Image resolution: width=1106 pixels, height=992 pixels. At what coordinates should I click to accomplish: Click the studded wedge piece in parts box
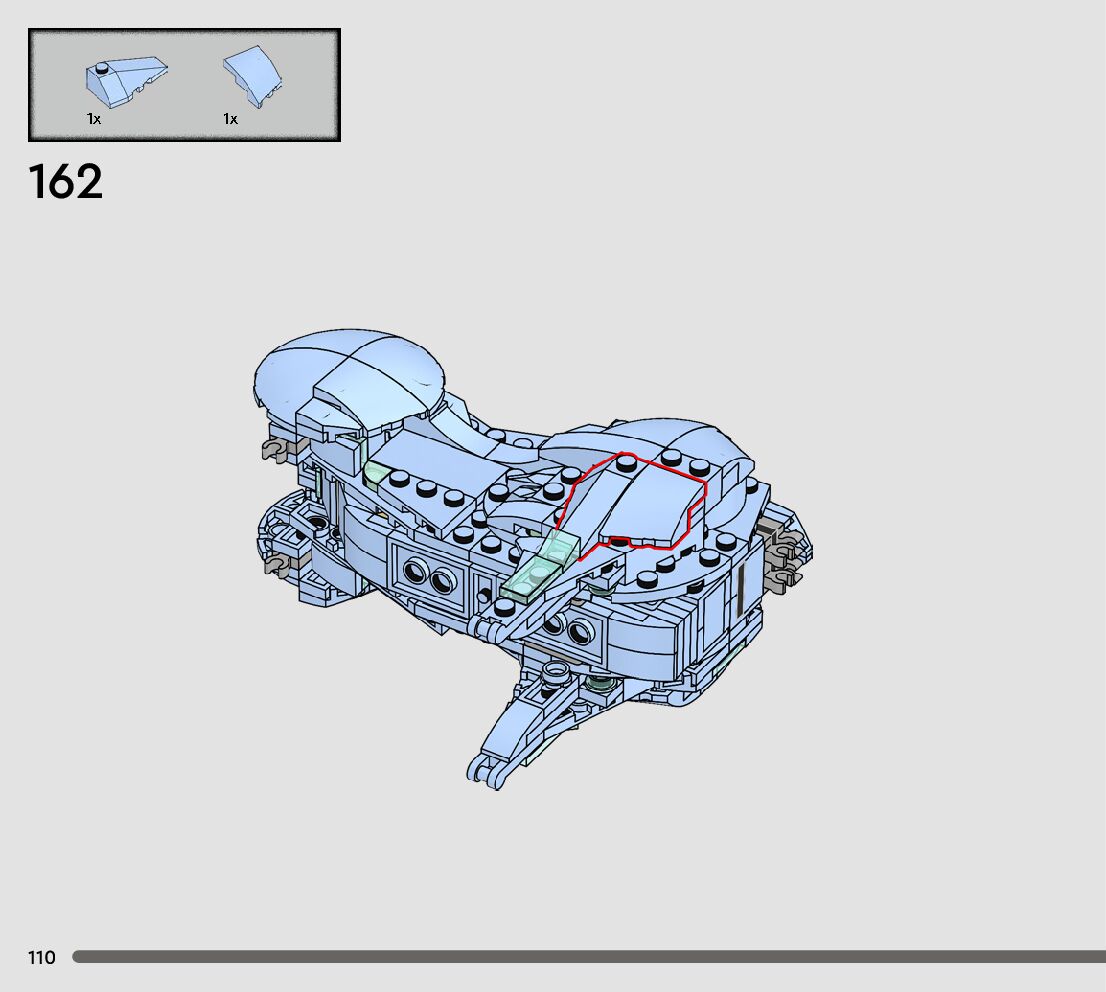click(x=124, y=81)
